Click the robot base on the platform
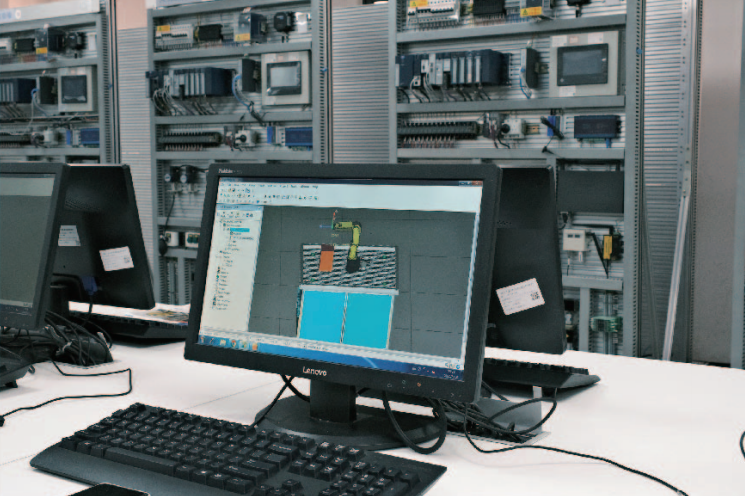The width and height of the screenshot is (745, 496). [353, 266]
